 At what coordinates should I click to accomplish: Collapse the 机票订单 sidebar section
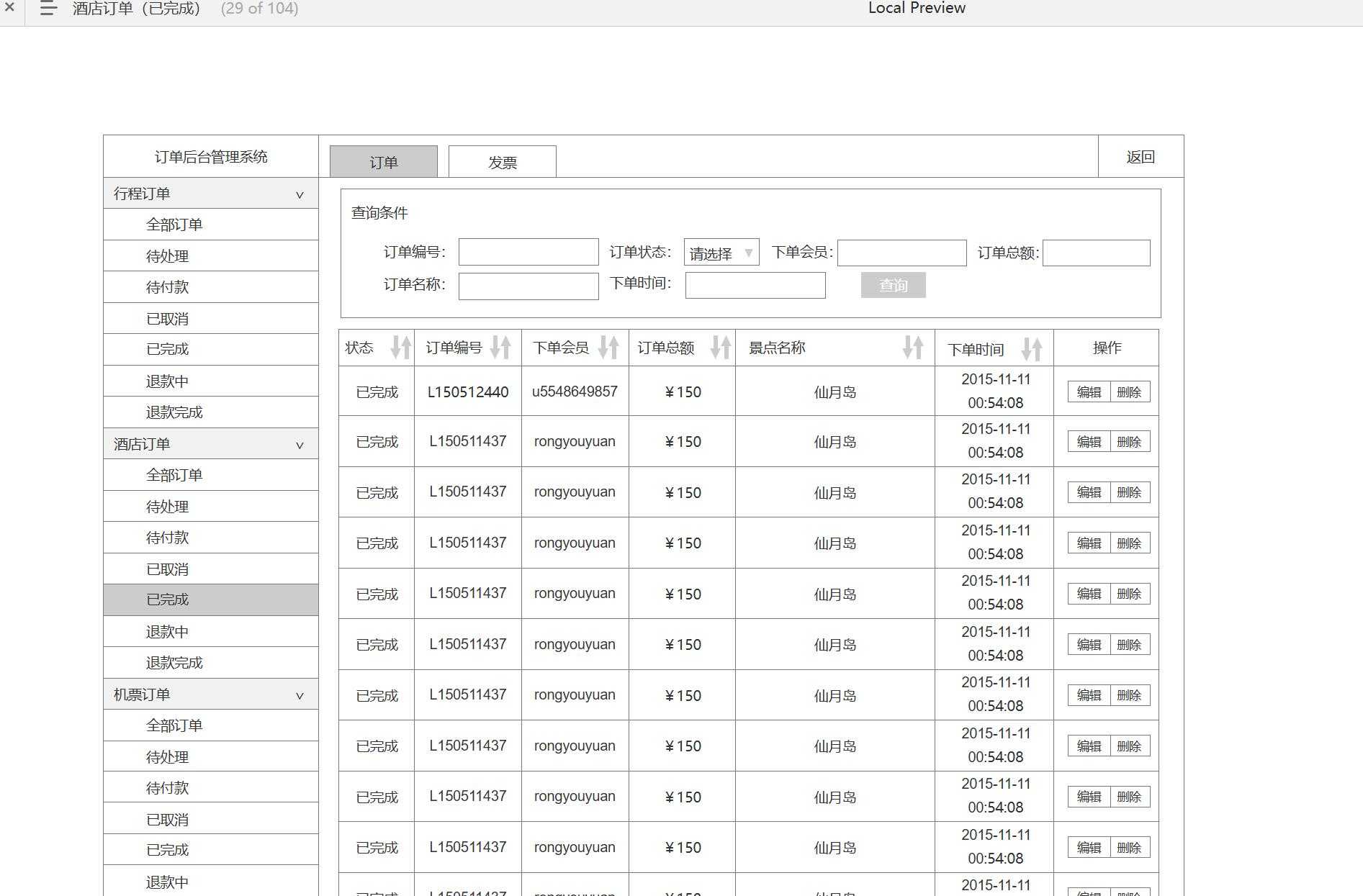[x=300, y=695]
